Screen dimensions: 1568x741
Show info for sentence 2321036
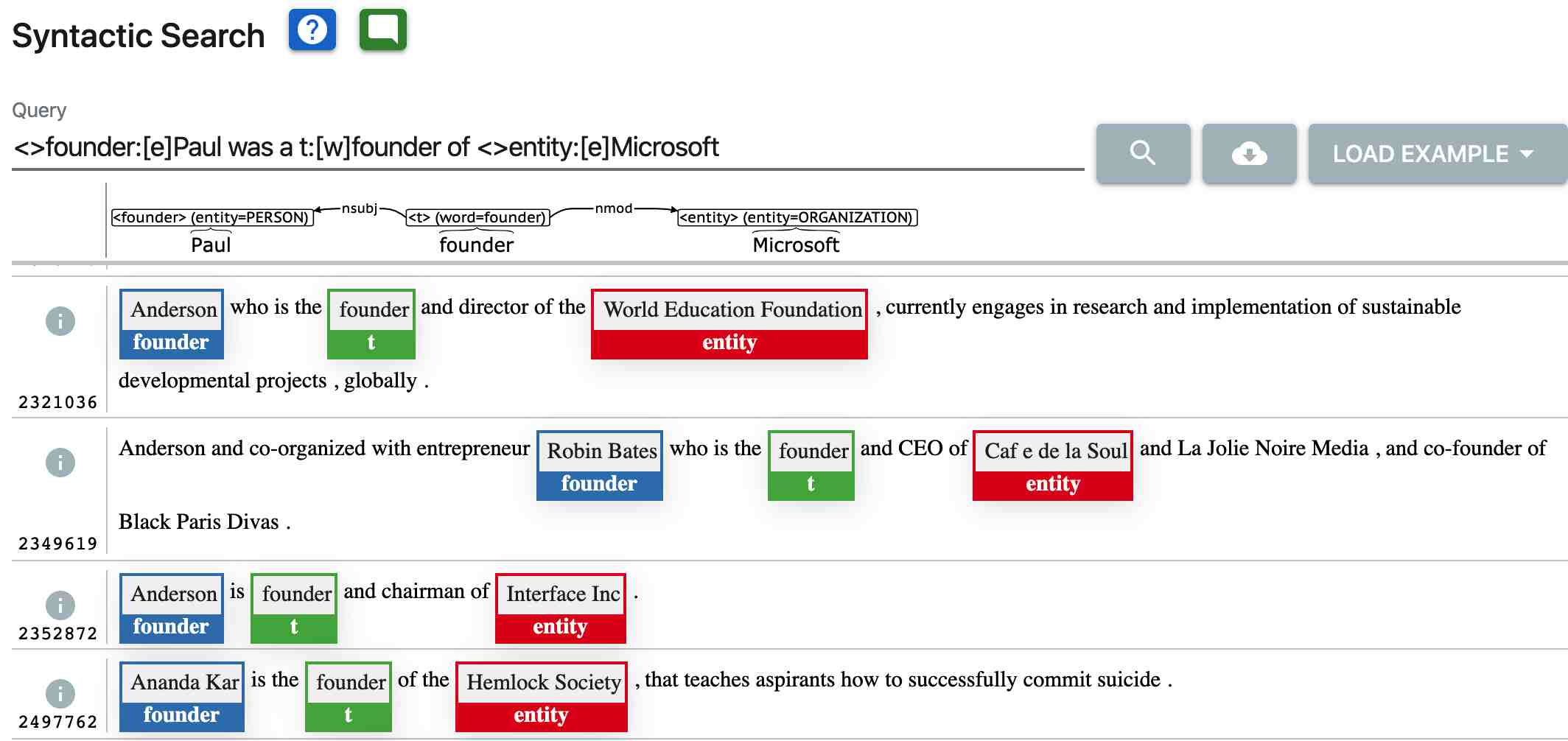60,321
